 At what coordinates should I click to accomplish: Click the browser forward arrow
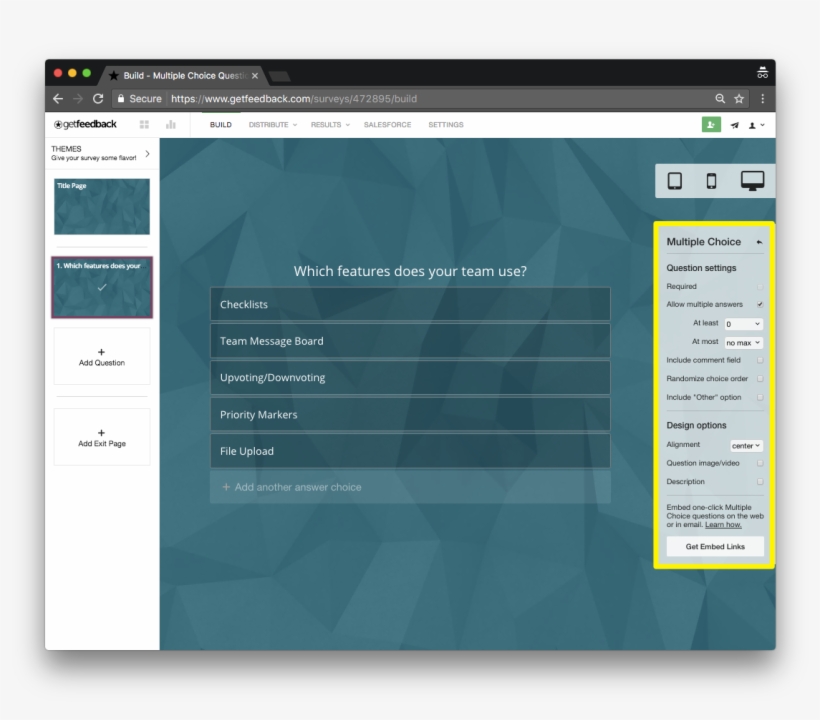point(78,99)
